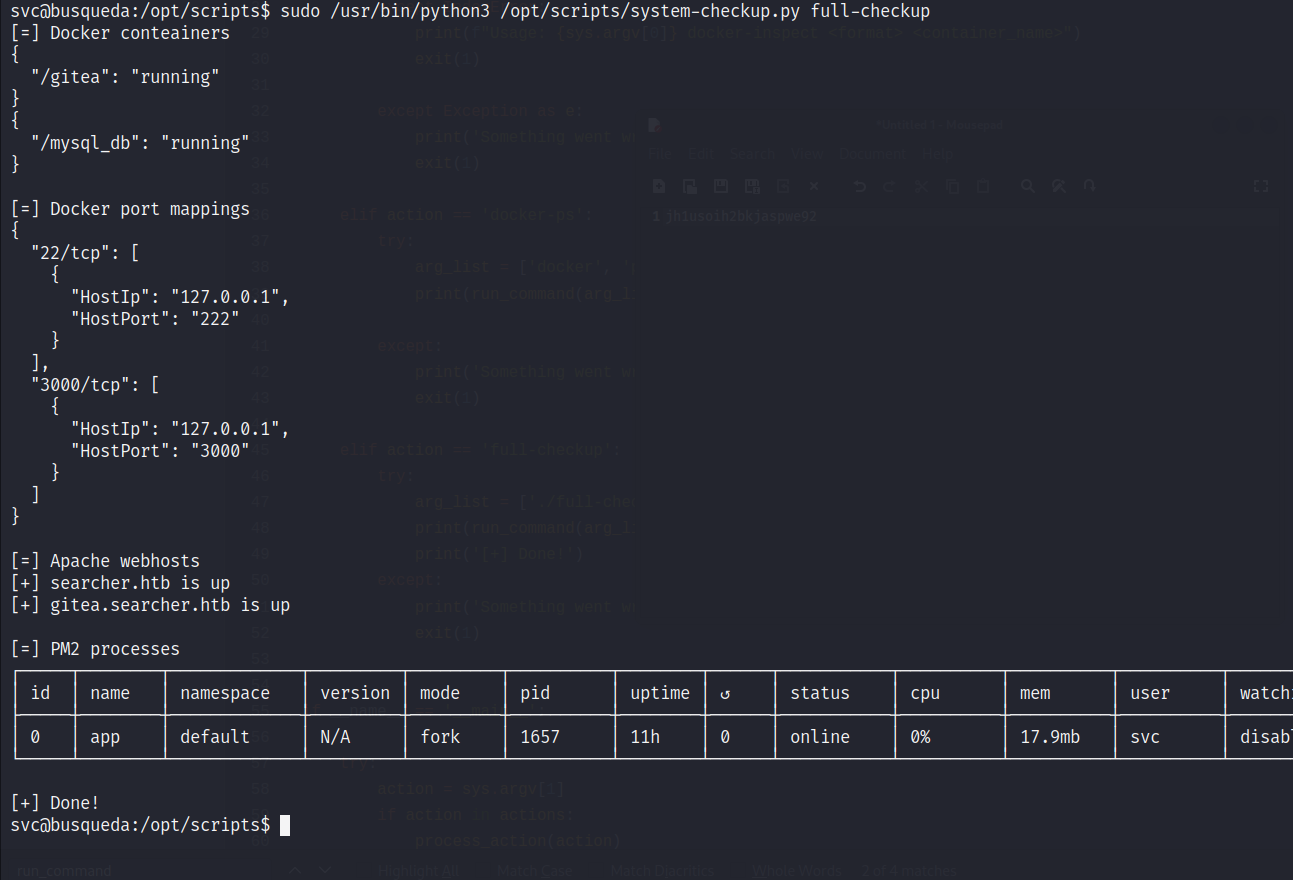This screenshot has width=1293, height=880.
Task: Click the Open file icon in Mousepad toolbar
Action: click(x=690, y=186)
